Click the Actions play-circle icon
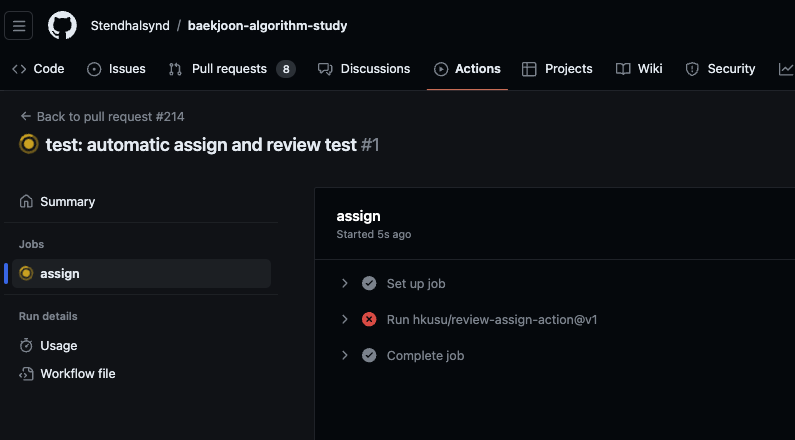 coord(441,69)
